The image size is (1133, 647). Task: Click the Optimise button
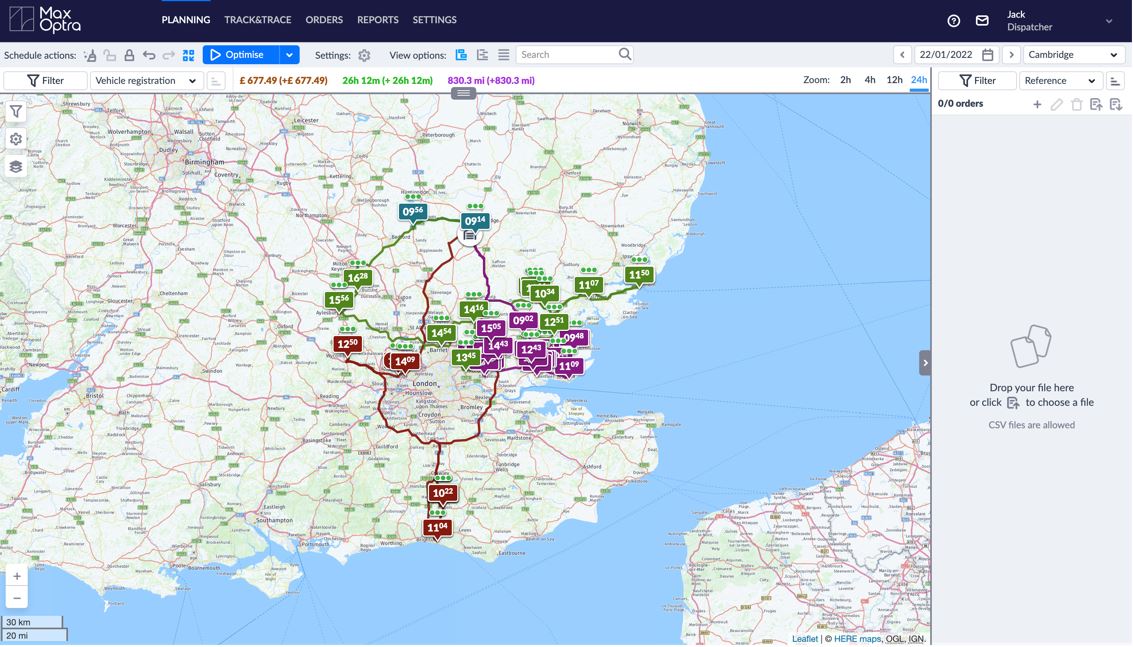pyautogui.click(x=239, y=55)
